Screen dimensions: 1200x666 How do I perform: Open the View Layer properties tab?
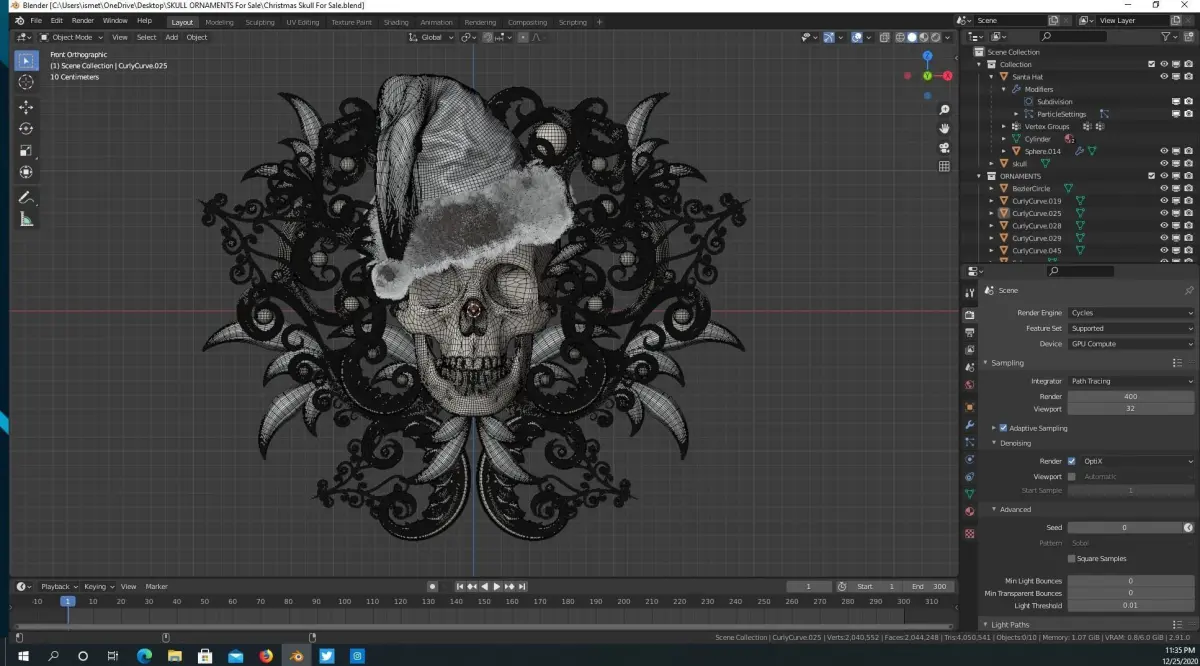(969, 350)
